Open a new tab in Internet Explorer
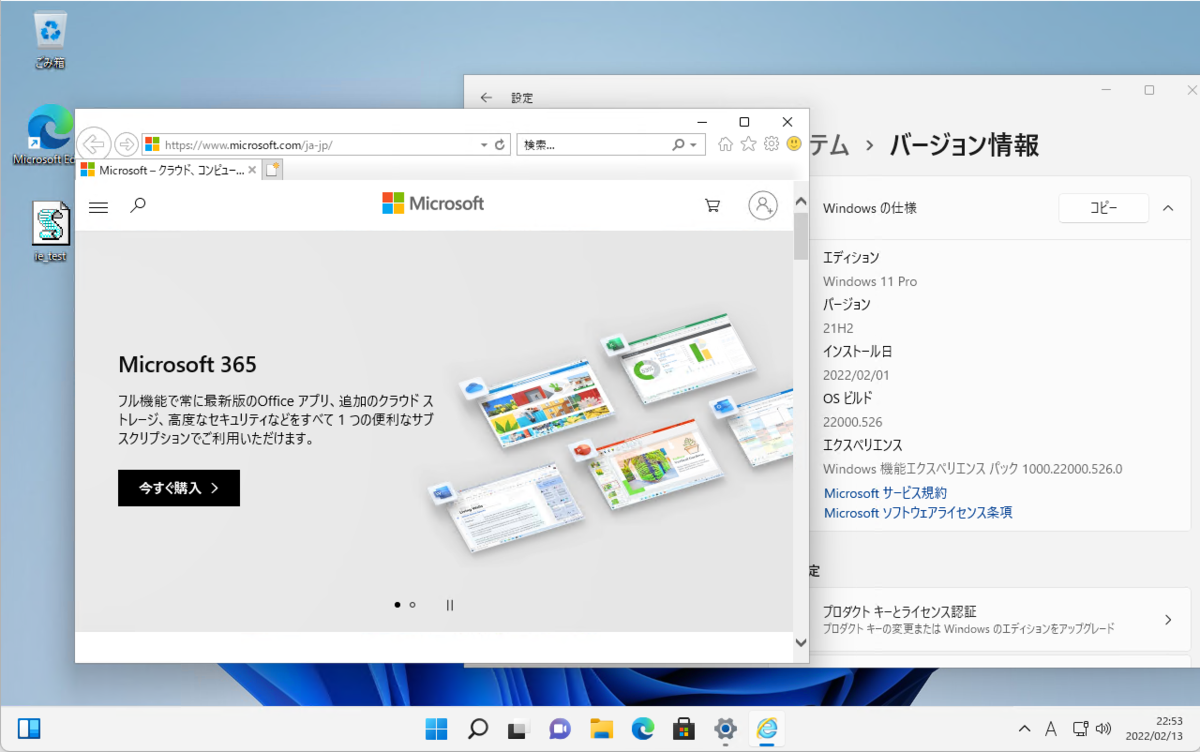1200x752 pixels. point(273,170)
